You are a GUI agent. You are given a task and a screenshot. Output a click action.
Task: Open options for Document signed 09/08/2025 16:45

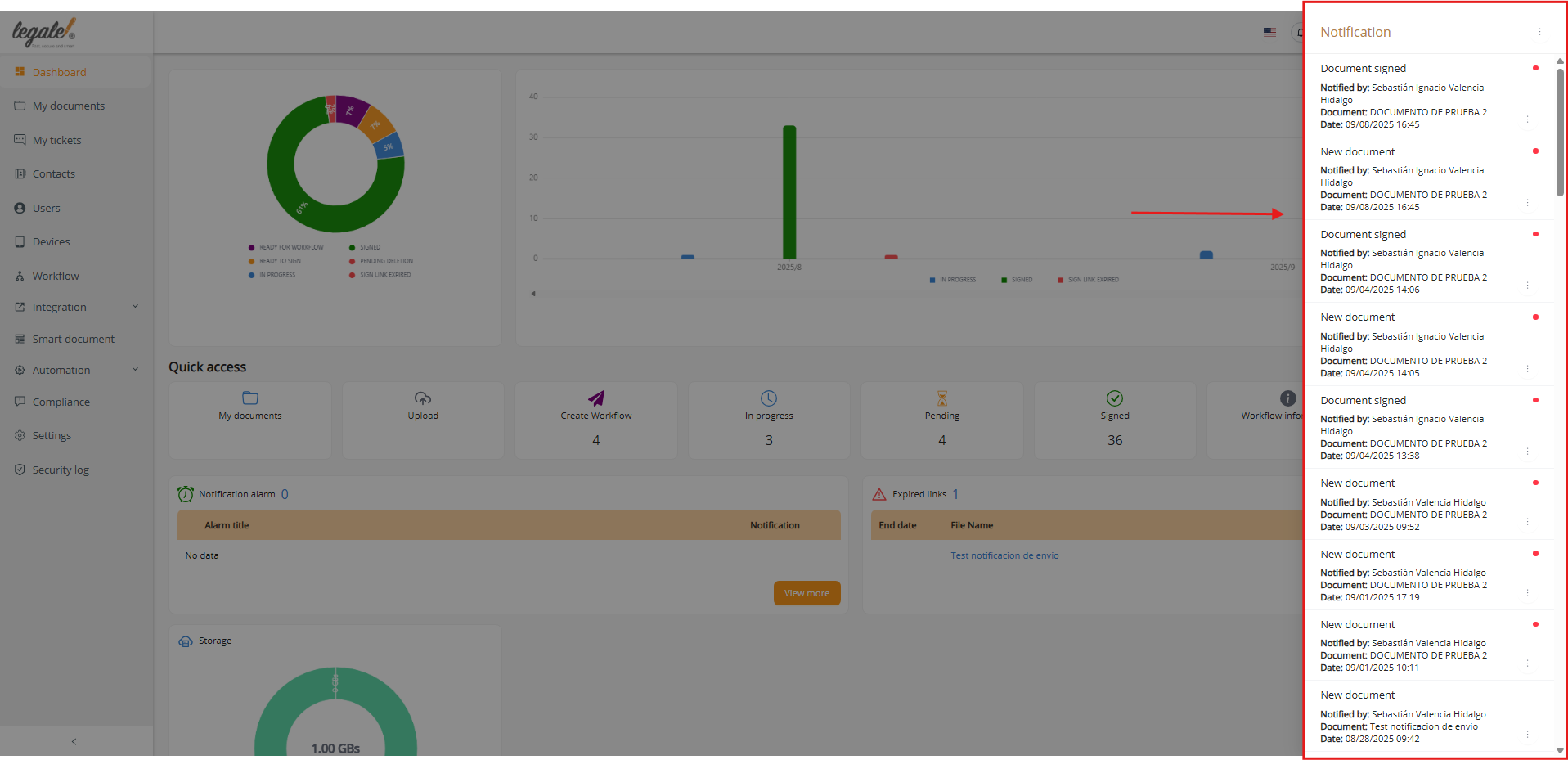[x=1527, y=119]
